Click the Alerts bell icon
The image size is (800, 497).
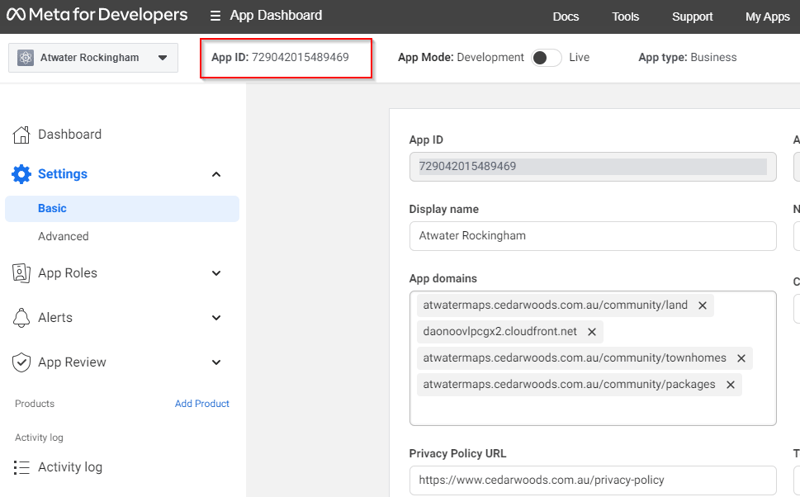click(x=21, y=317)
